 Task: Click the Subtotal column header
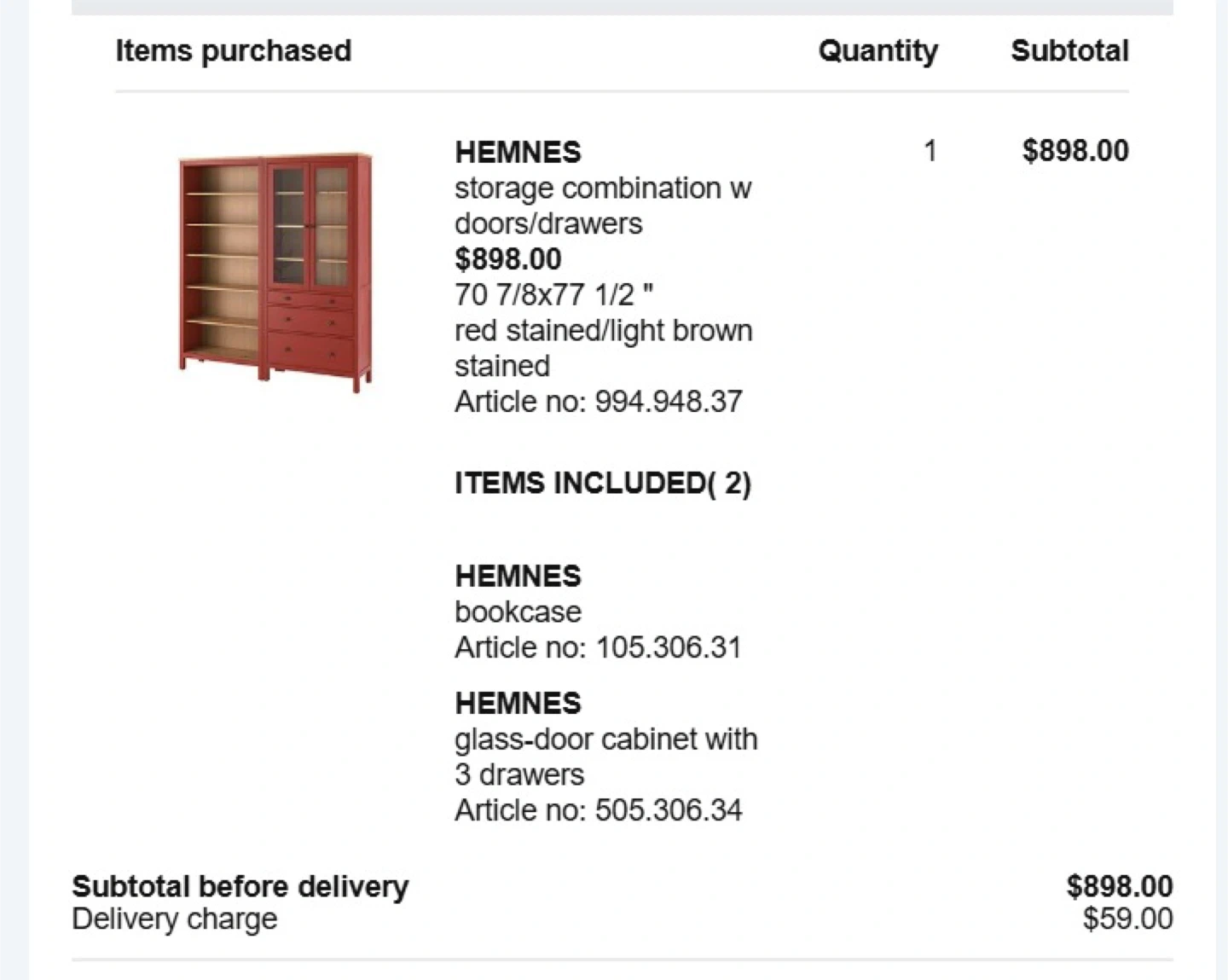click(1069, 50)
